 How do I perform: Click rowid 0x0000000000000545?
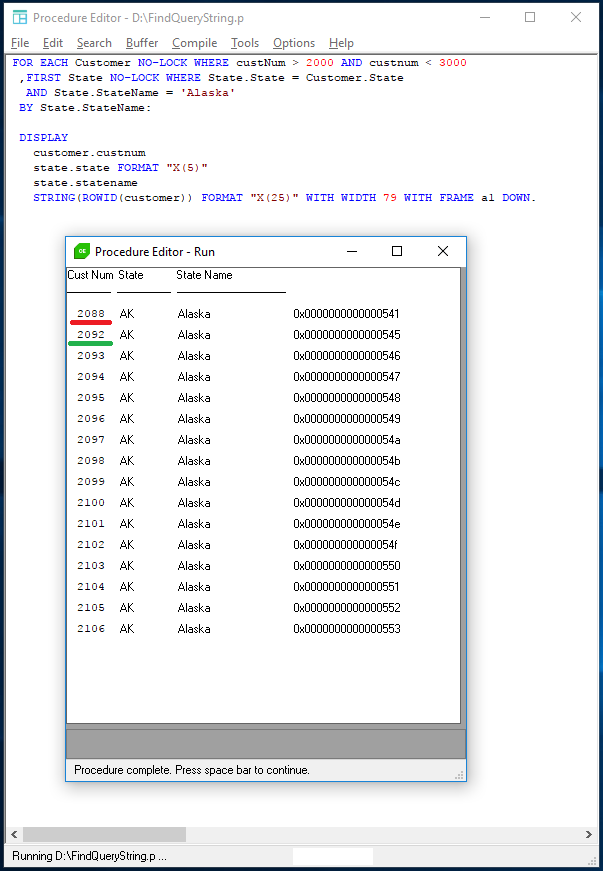pyautogui.click(x=347, y=335)
